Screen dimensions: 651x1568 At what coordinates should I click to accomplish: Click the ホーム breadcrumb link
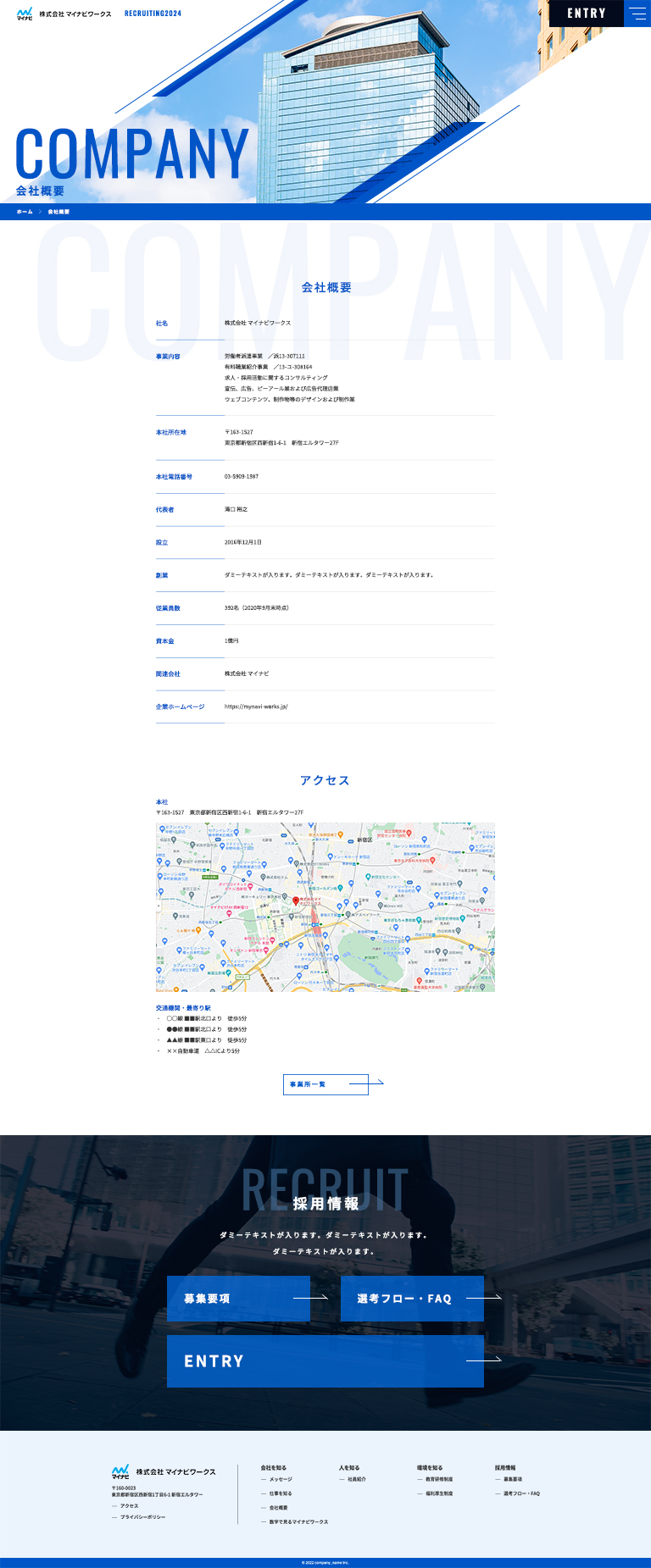[25, 212]
